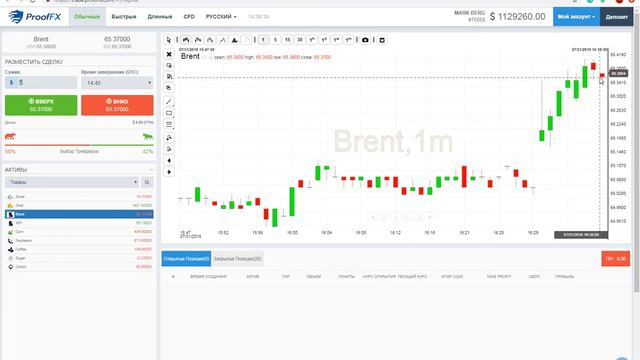Click the traders' choice sentiment bar
The image size is (640, 360).
click(x=79, y=145)
